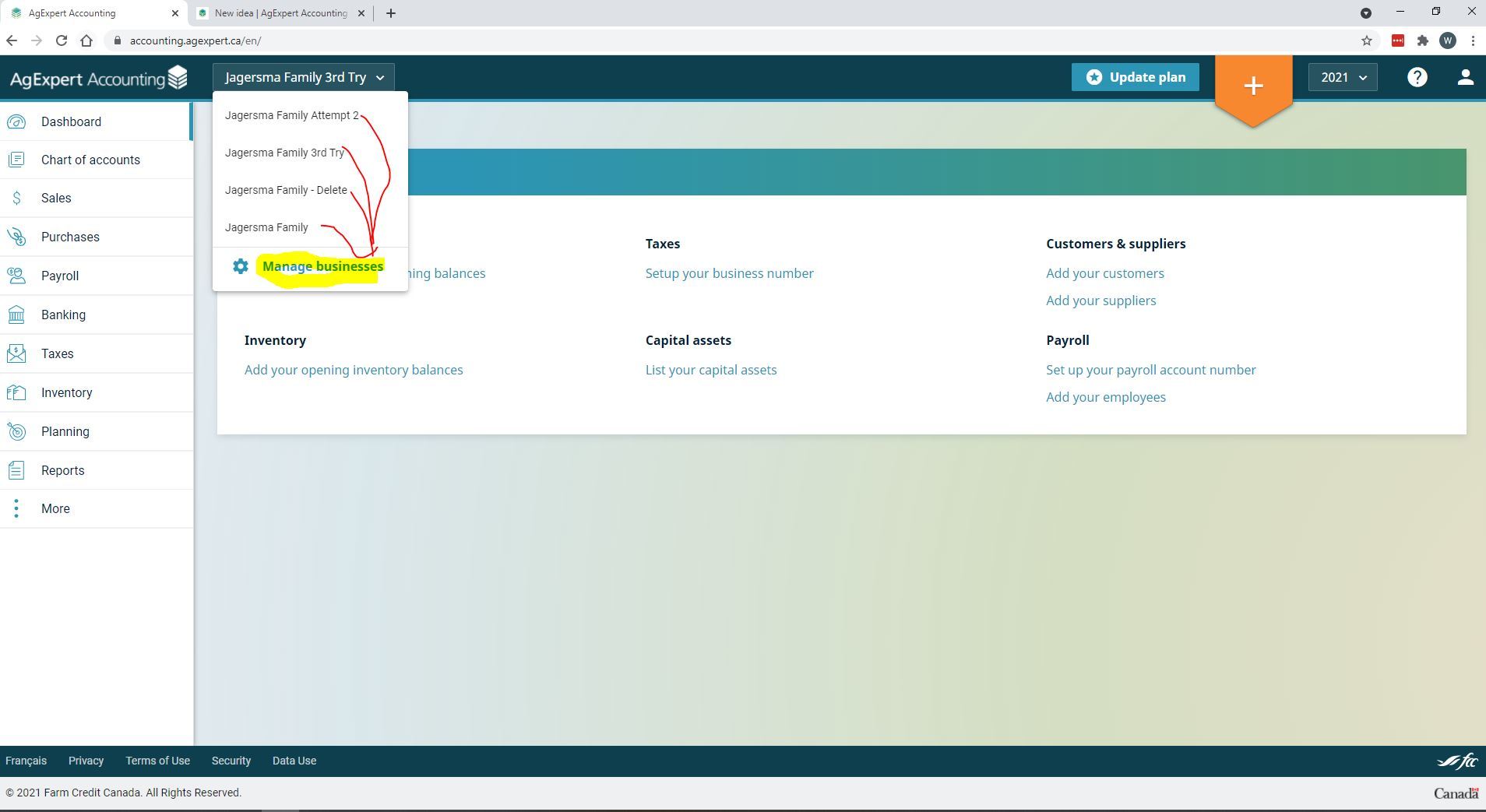
Task: Open Setup your business number link
Action: click(729, 273)
